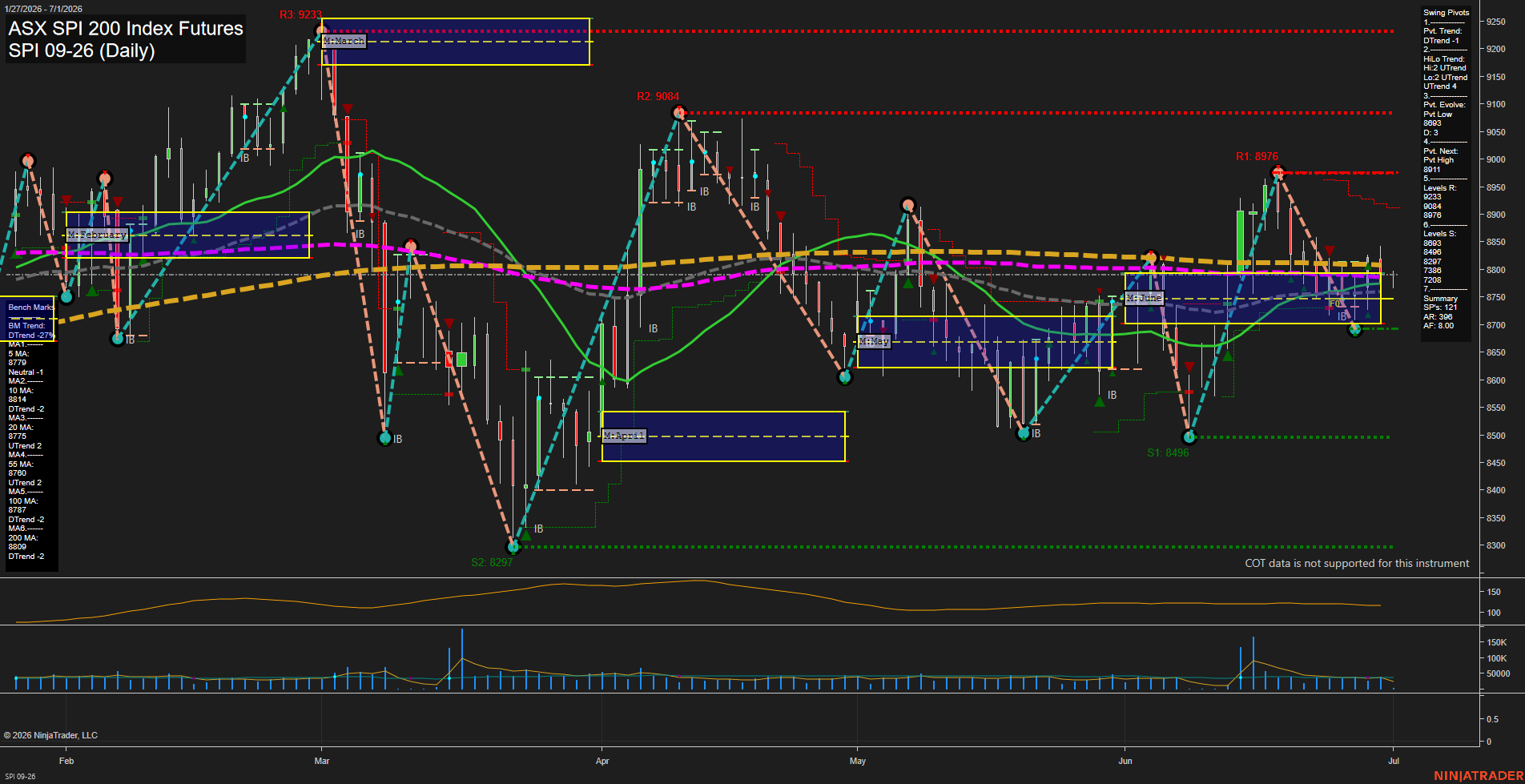
Task: Click the Pvt. Evolve: label
Action: coord(1444,105)
